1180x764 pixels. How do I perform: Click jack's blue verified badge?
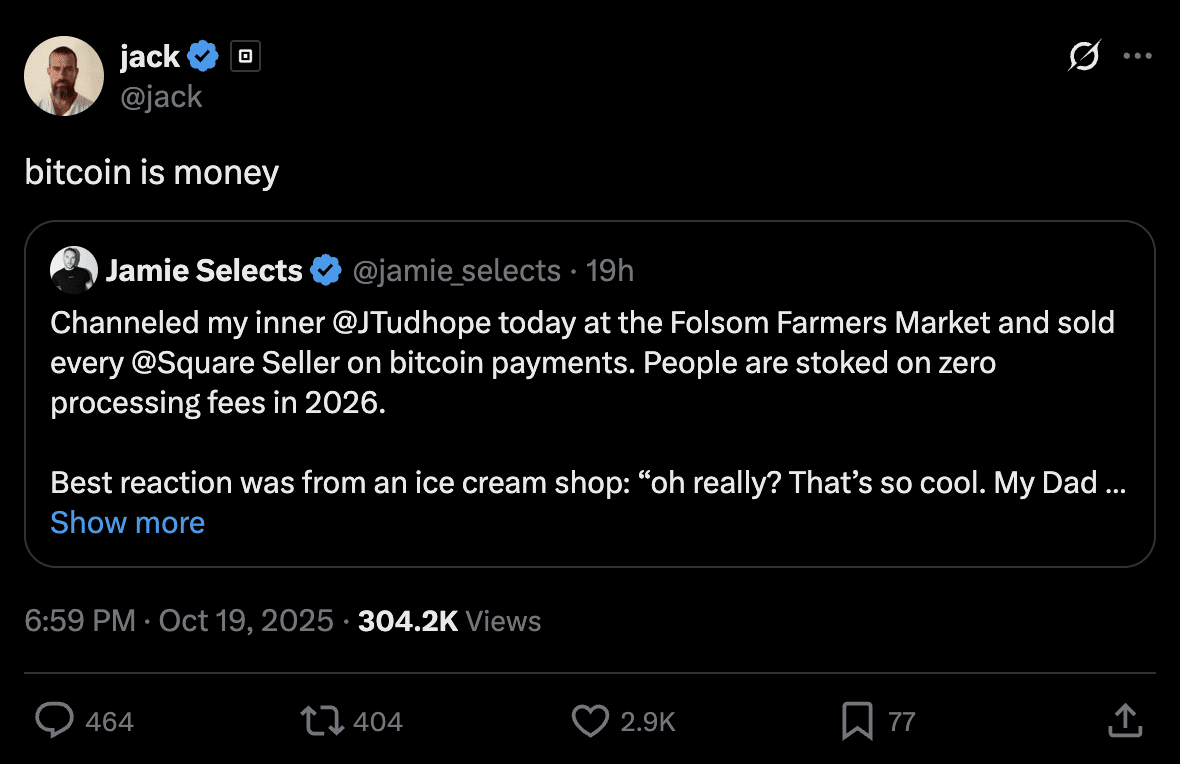click(x=204, y=58)
